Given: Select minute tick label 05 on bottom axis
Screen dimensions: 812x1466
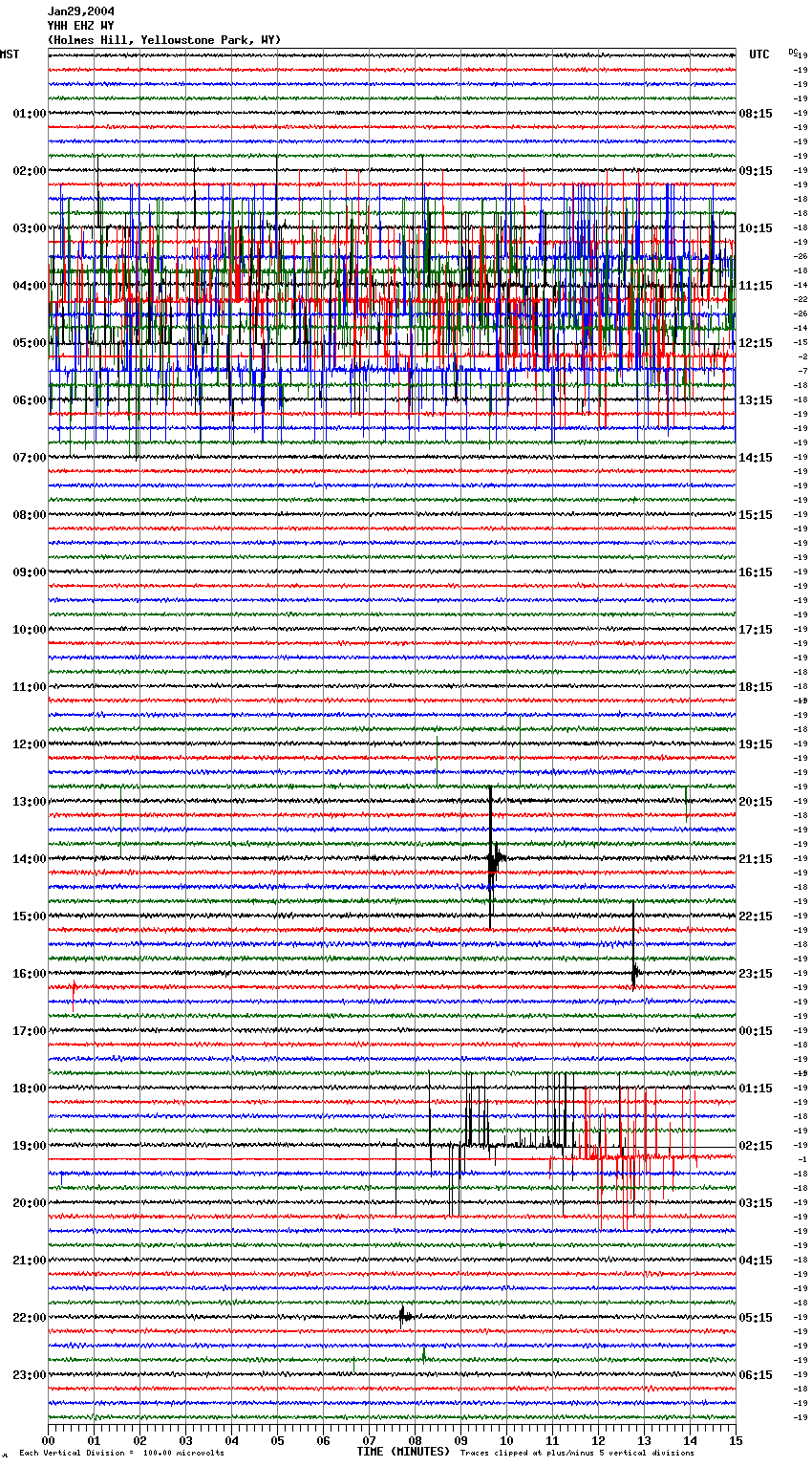Looking at the screenshot, I should tap(277, 1440).
